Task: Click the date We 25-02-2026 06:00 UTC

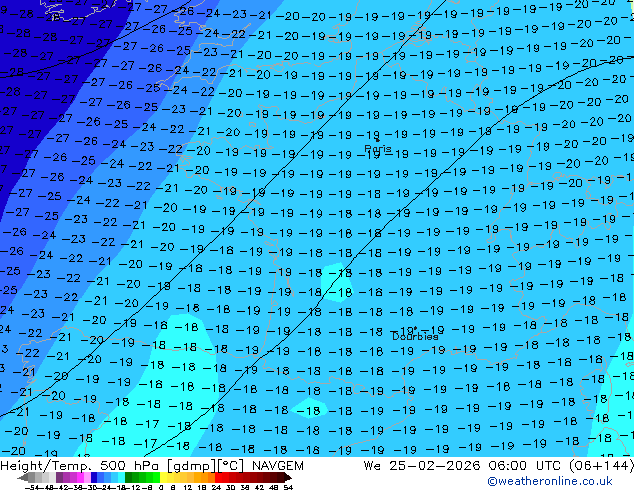Action: pos(462,466)
